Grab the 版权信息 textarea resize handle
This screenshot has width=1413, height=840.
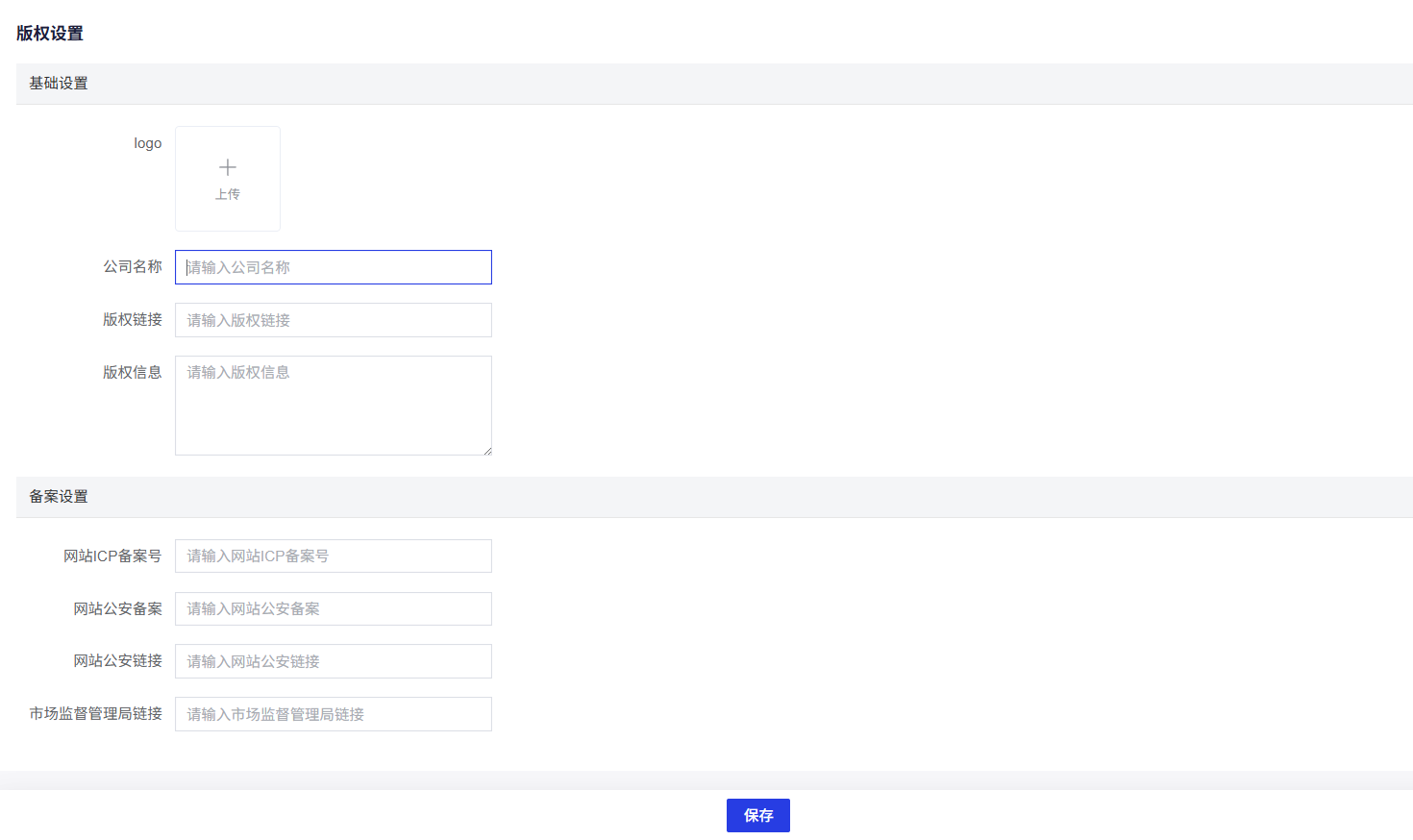(487, 451)
